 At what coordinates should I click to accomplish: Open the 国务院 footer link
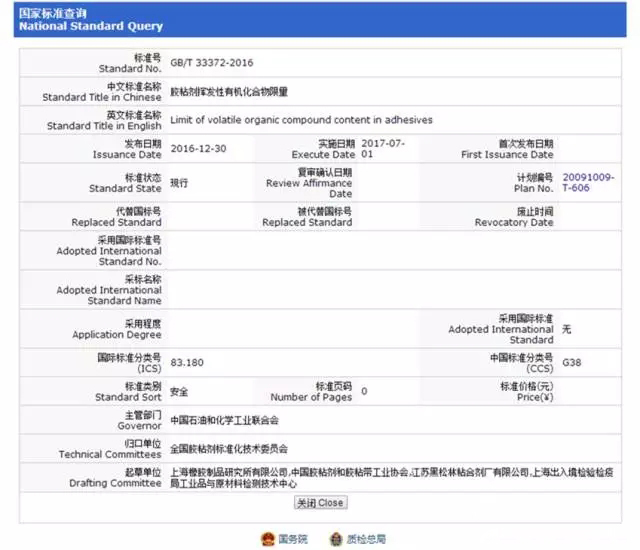tap(293, 539)
